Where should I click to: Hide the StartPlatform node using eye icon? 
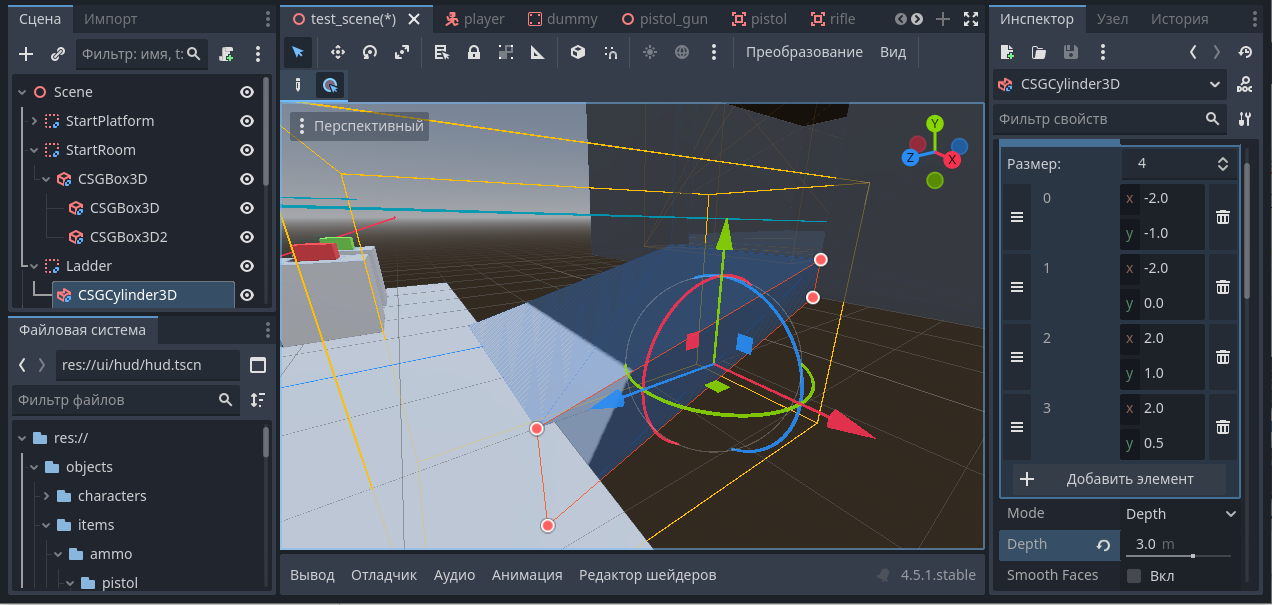(246, 121)
